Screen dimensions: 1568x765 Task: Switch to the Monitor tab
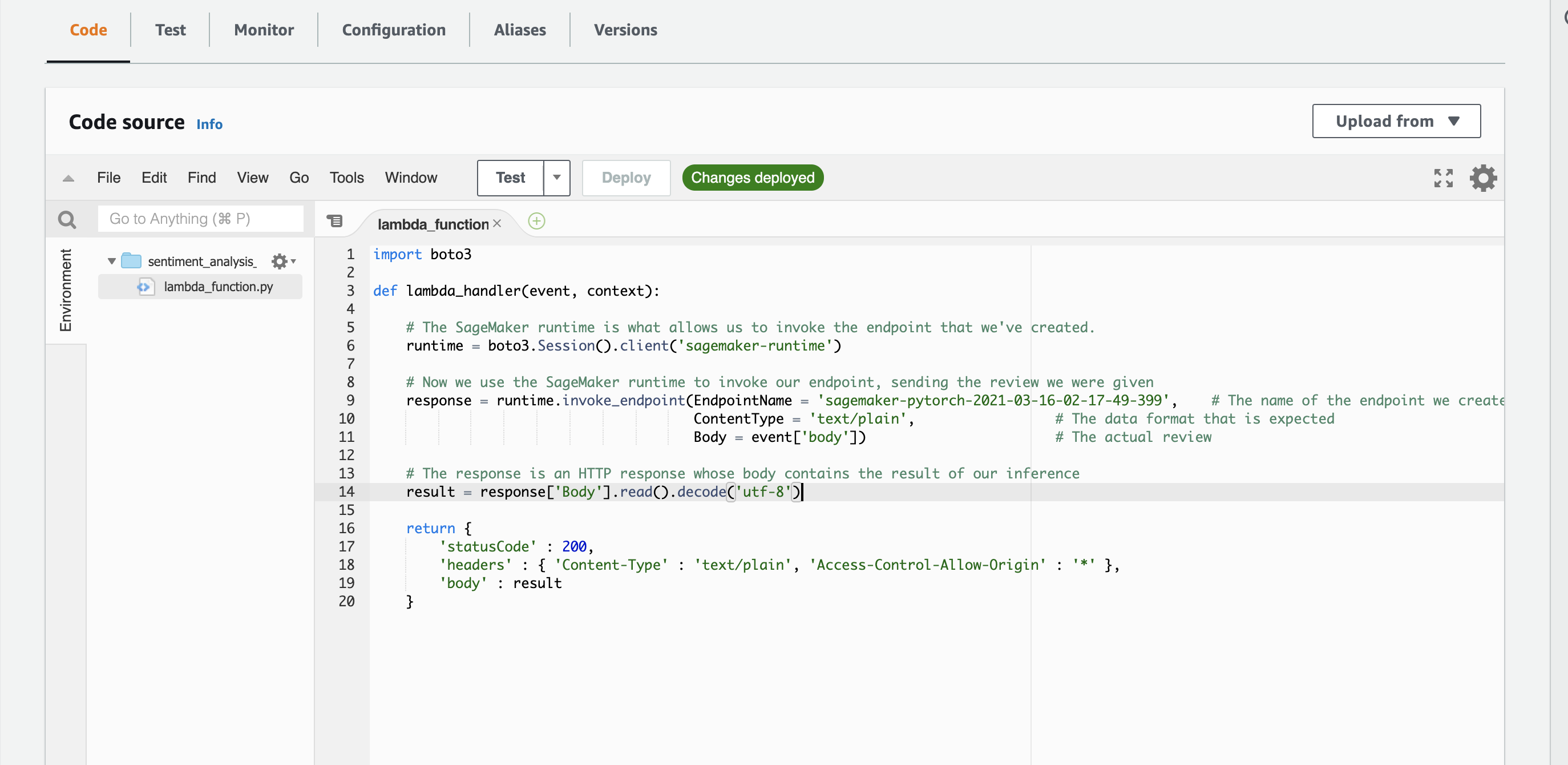coord(264,30)
